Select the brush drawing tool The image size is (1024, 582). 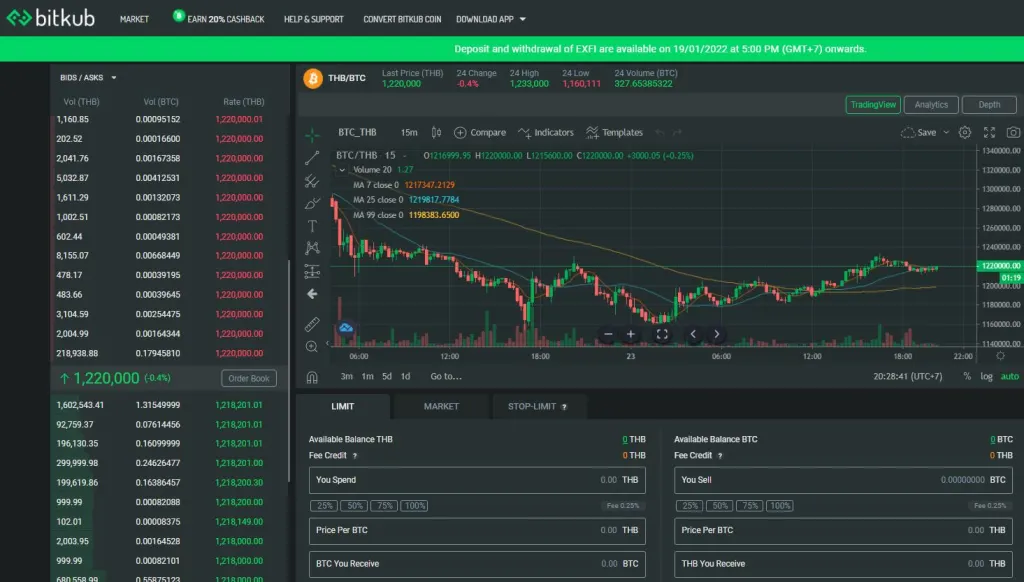tap(312, 203)
